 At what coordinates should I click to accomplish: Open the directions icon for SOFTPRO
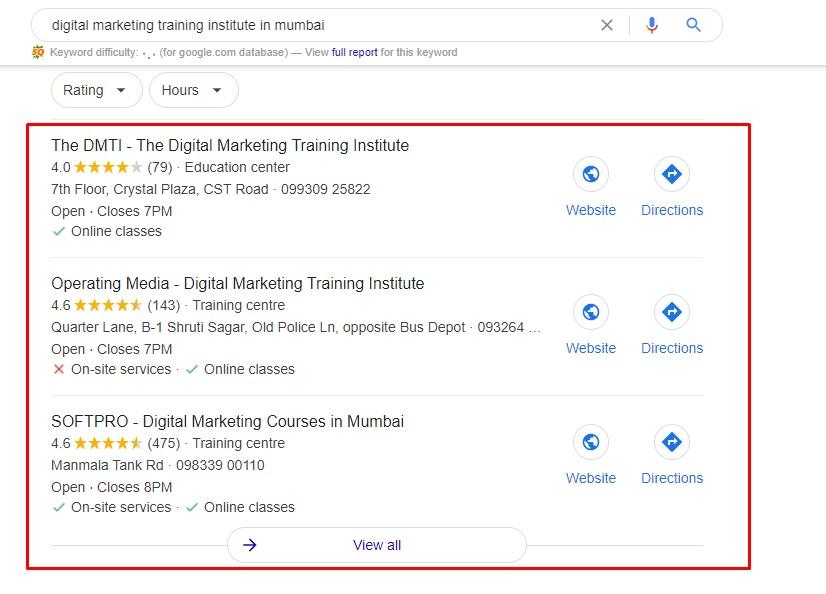(672, 442)
